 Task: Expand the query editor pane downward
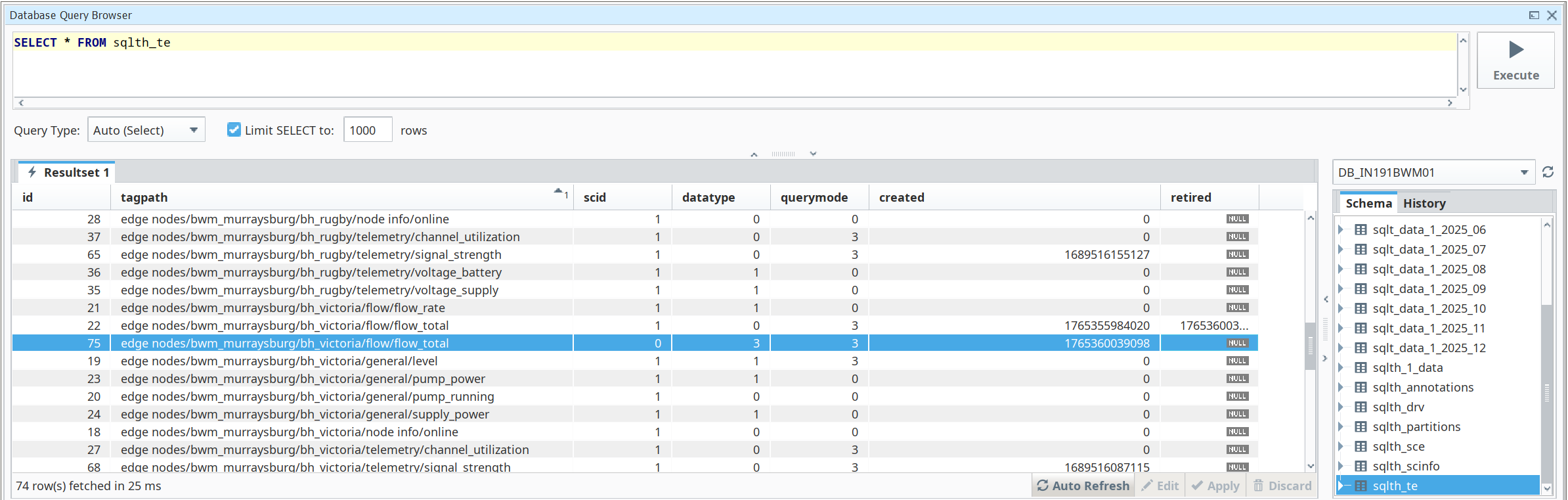click(x=813, y=154)
